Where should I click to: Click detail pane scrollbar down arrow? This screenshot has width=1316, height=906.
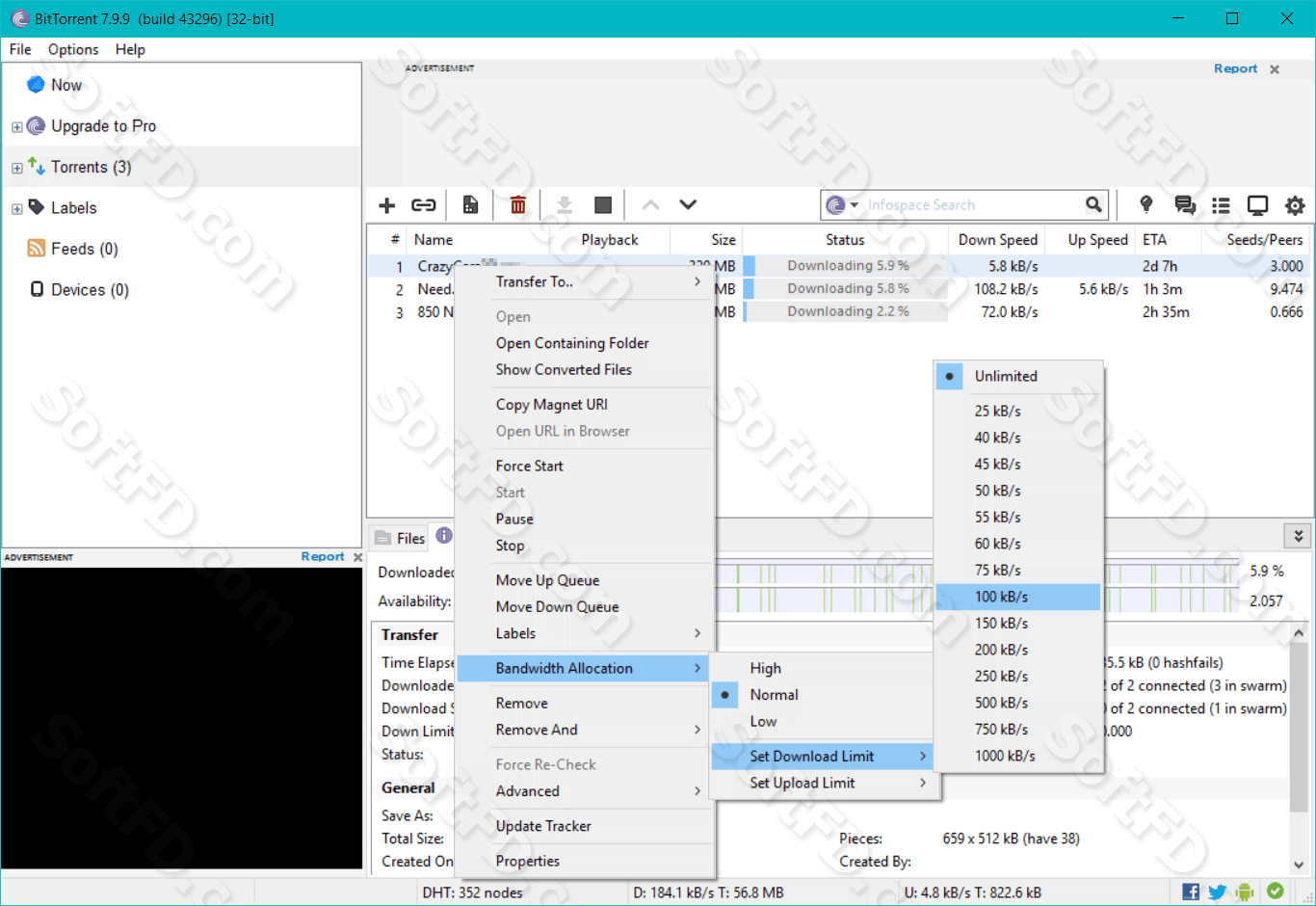pyautogui.click(x=1299, y=866)
